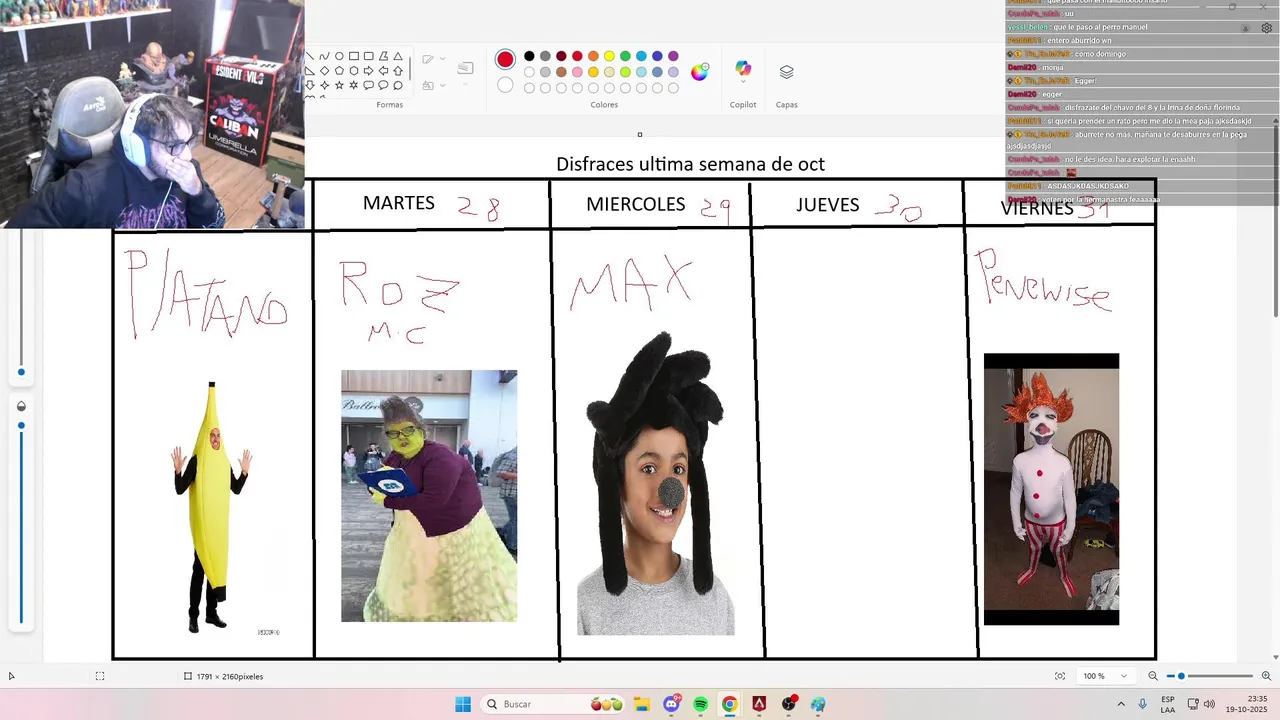
Task: Select the Rounded rectangular callout shape
Action: [x=369, y=85]
